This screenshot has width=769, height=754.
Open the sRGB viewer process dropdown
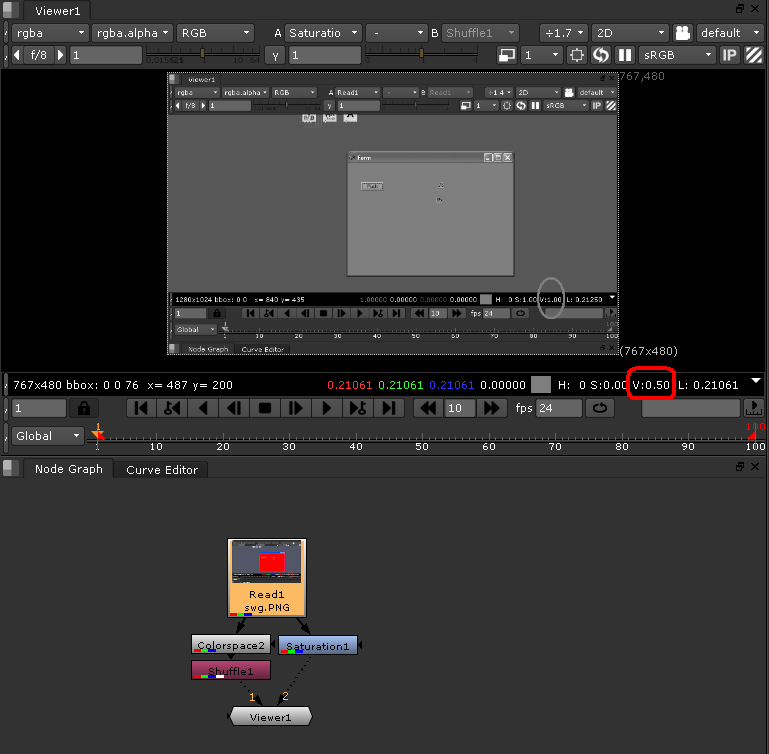[x=677, y=55]
